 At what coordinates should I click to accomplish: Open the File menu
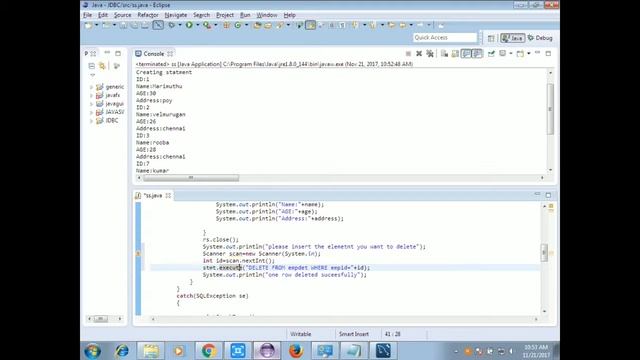[87, 15]
